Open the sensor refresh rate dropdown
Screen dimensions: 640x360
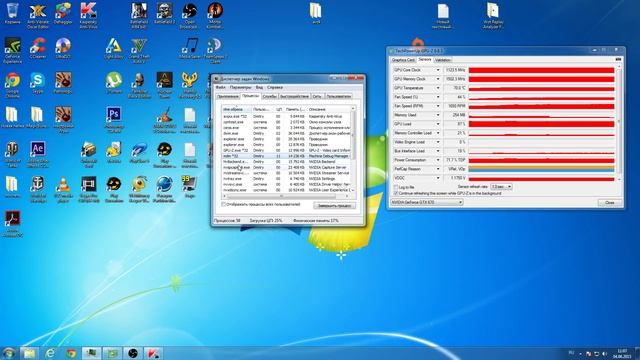pos(501,187)
